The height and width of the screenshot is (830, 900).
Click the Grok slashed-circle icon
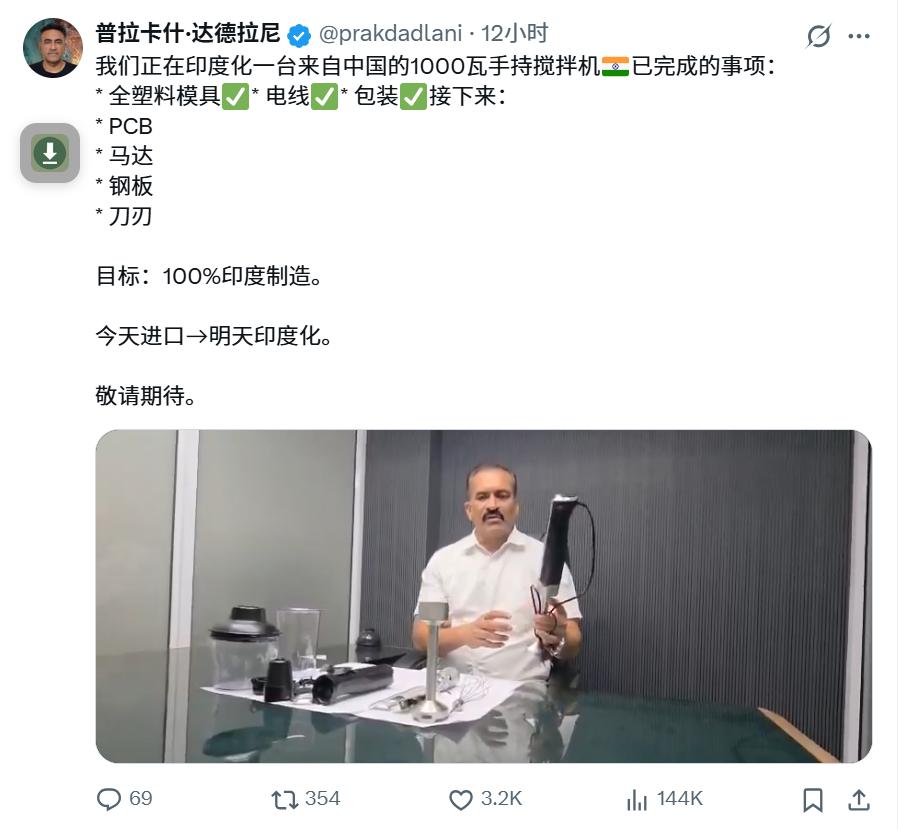[x=818, y=36]
